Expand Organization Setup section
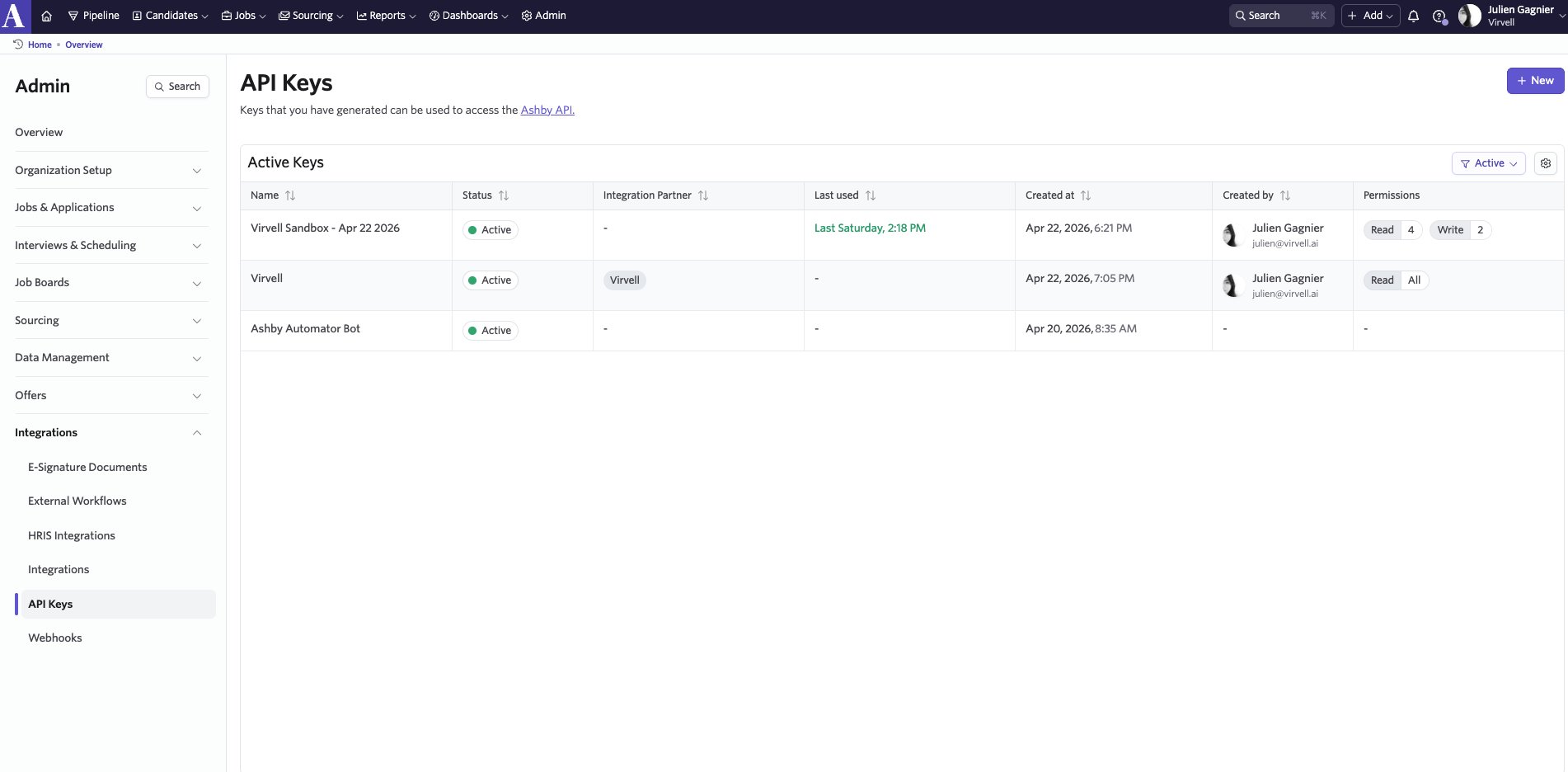The image size is (1568, 772). [111, 171]
